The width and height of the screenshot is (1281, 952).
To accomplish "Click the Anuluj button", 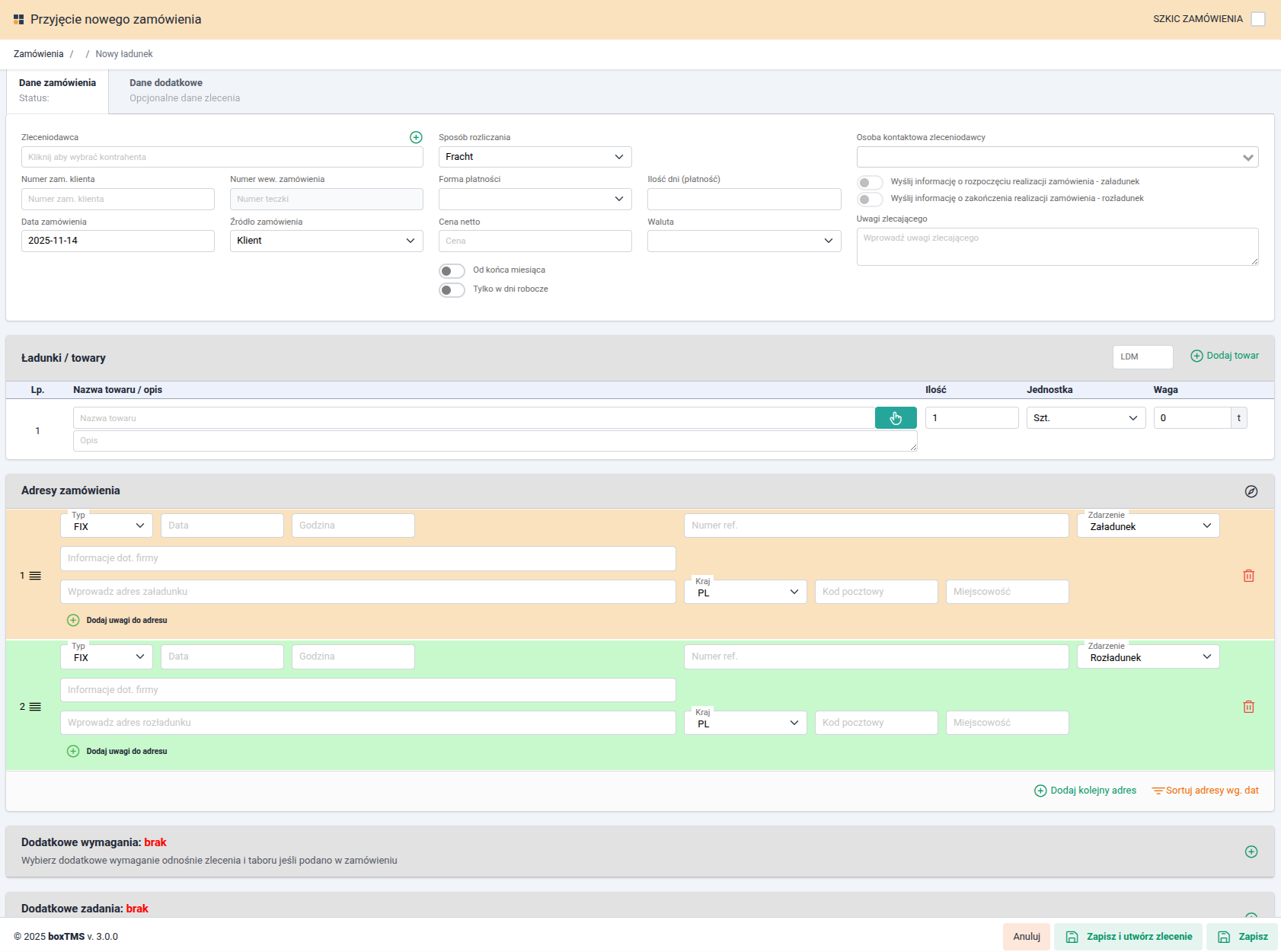I will click(1026, 937).
